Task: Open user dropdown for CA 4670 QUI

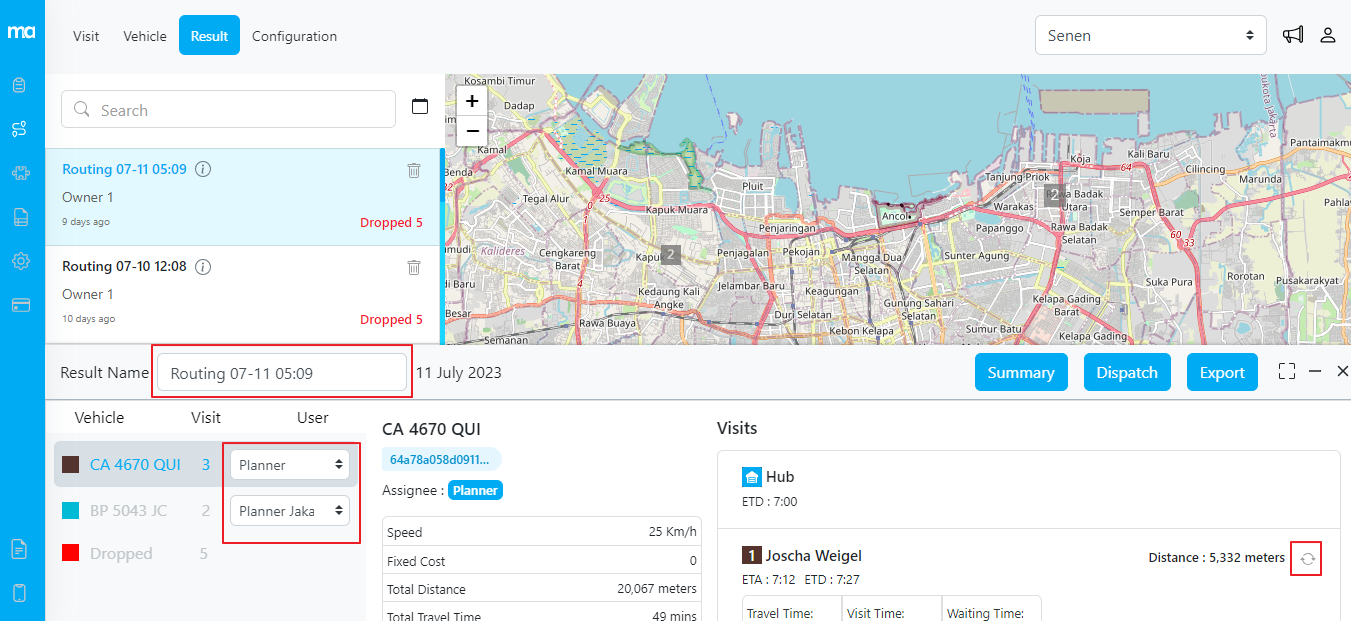Action: (x=292, y=465)
